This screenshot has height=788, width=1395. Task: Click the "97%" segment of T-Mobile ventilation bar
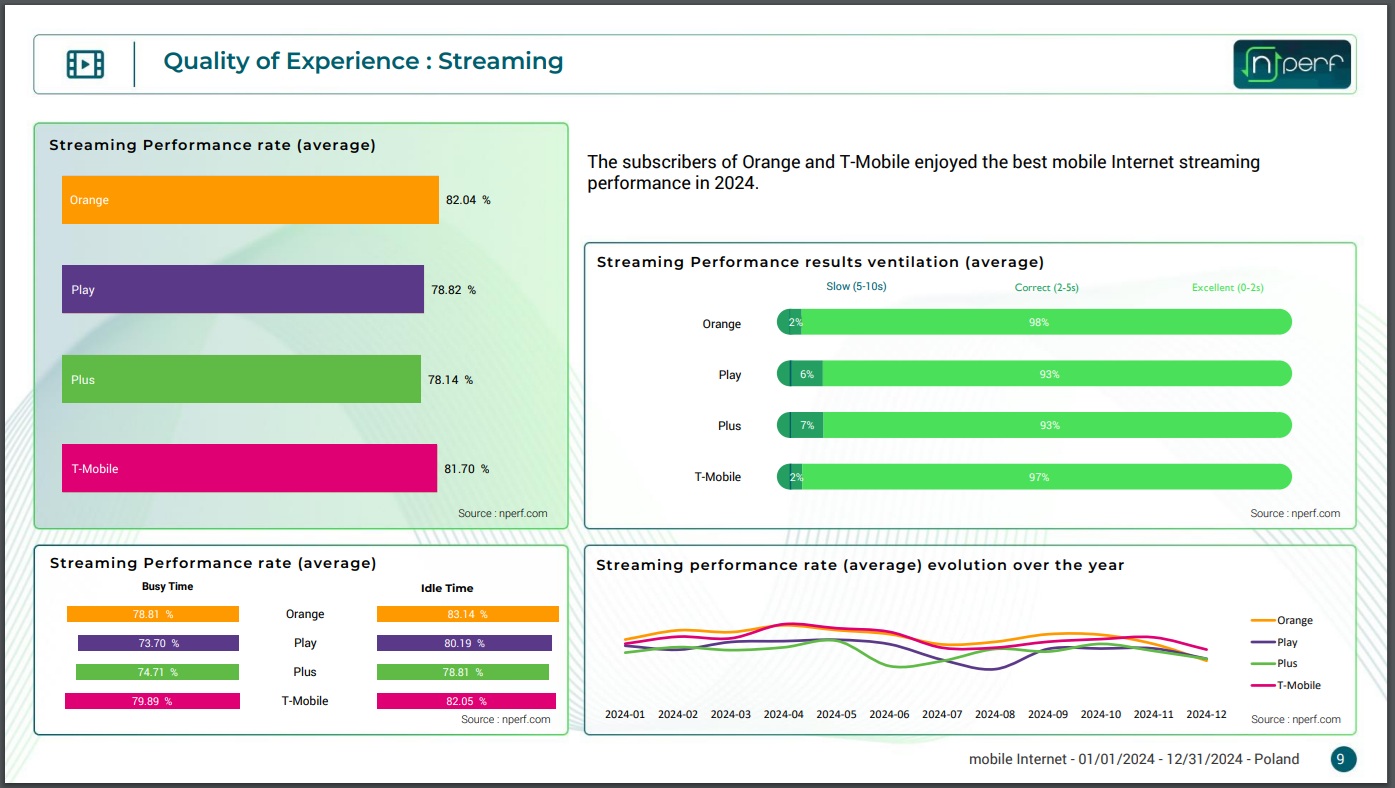pyautogui.click(x=1046, y=477)
